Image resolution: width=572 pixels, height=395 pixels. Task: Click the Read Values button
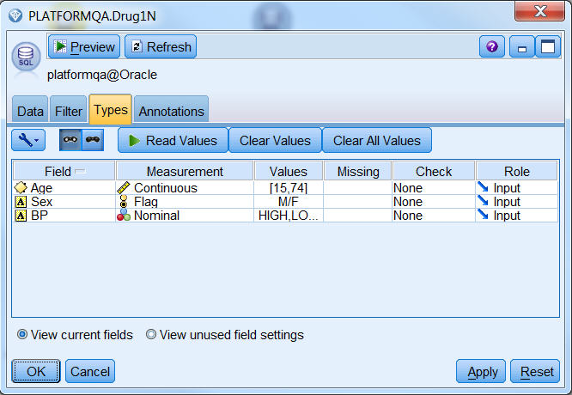pos(173,140)
